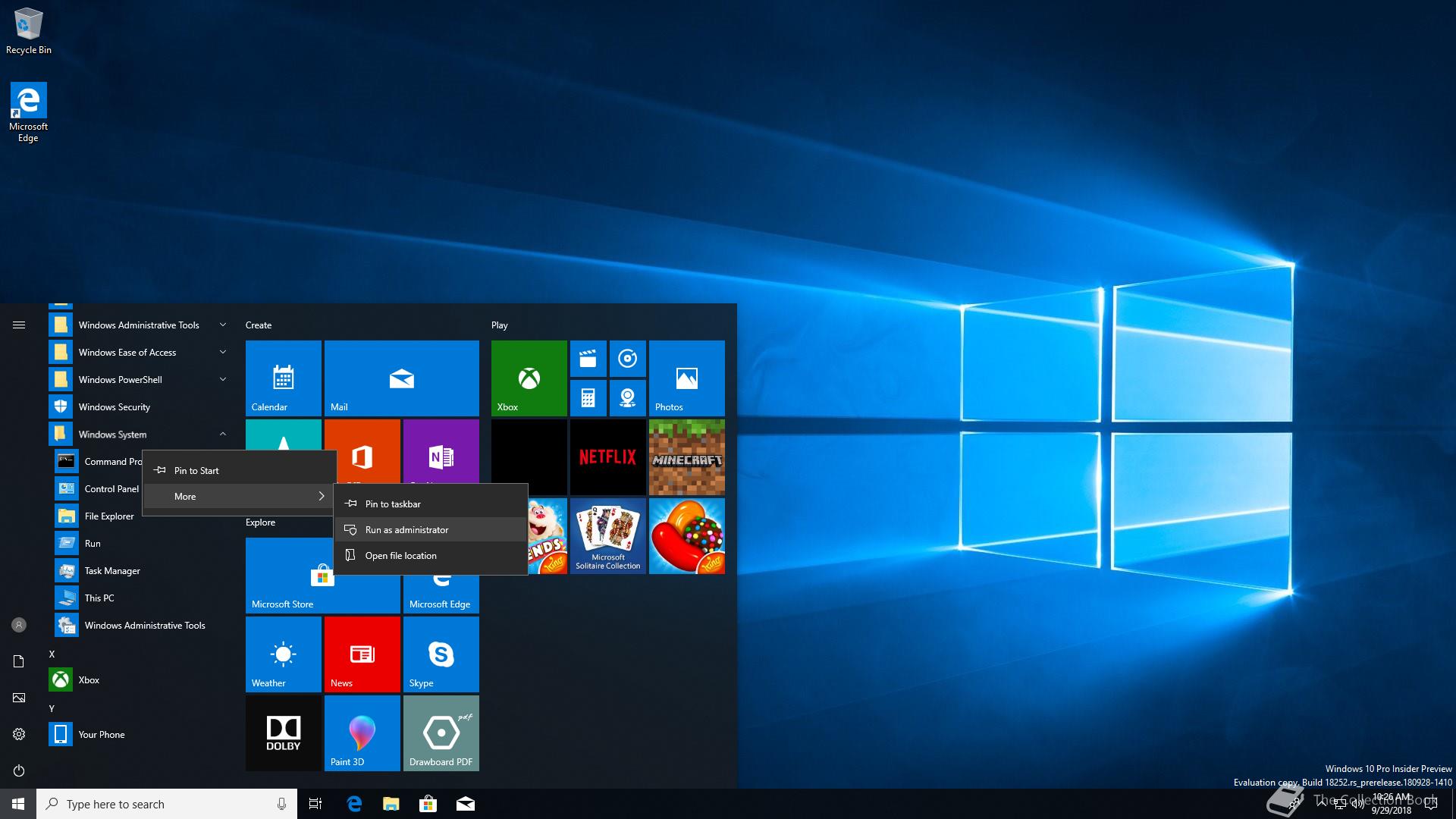Open the News tile
This screenshot has width=1456, height=819.
click(362, 654)
